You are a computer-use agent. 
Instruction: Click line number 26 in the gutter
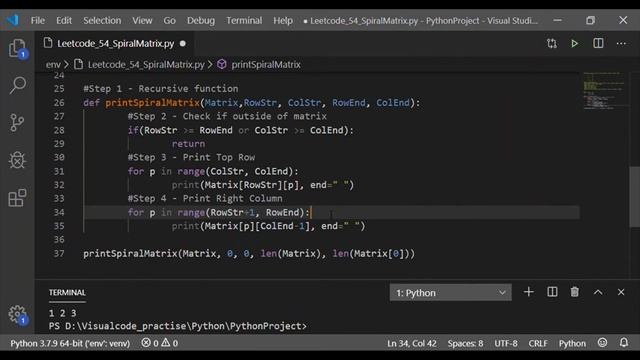point(59,102)
